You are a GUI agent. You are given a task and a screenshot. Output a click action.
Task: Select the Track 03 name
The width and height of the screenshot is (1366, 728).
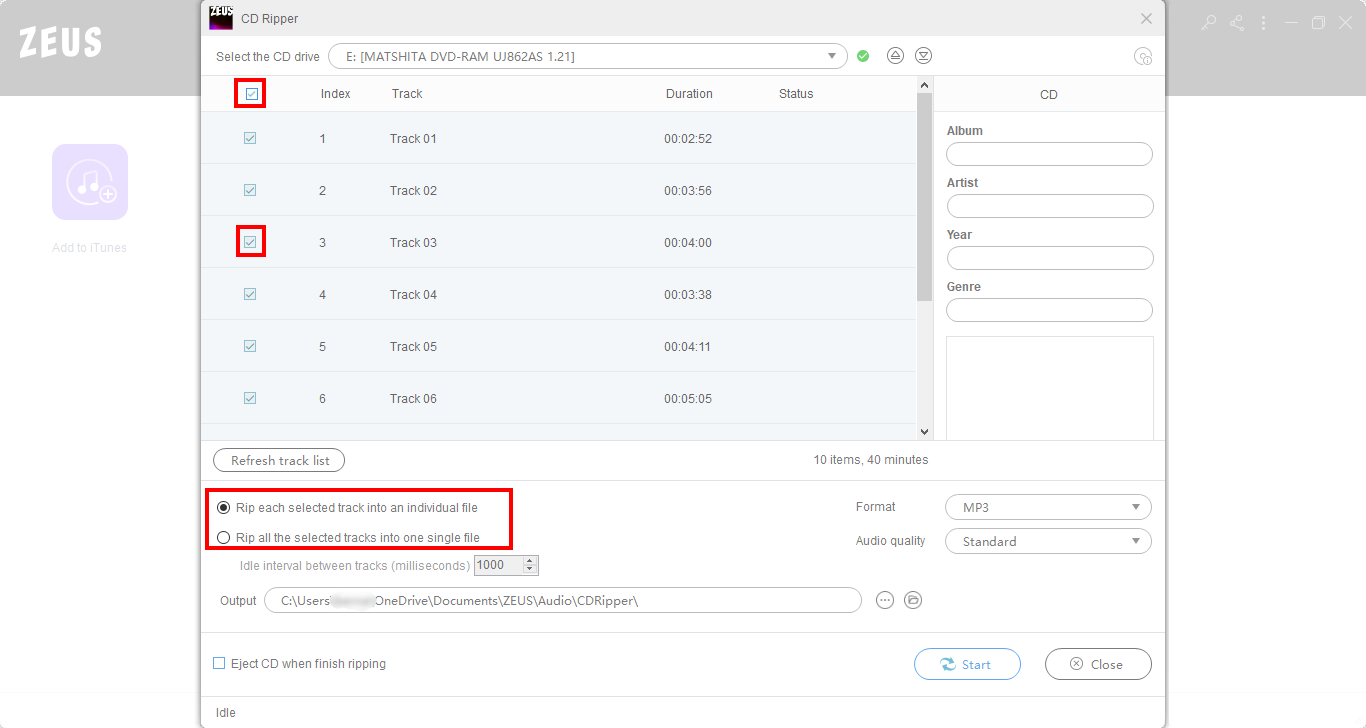413,242
